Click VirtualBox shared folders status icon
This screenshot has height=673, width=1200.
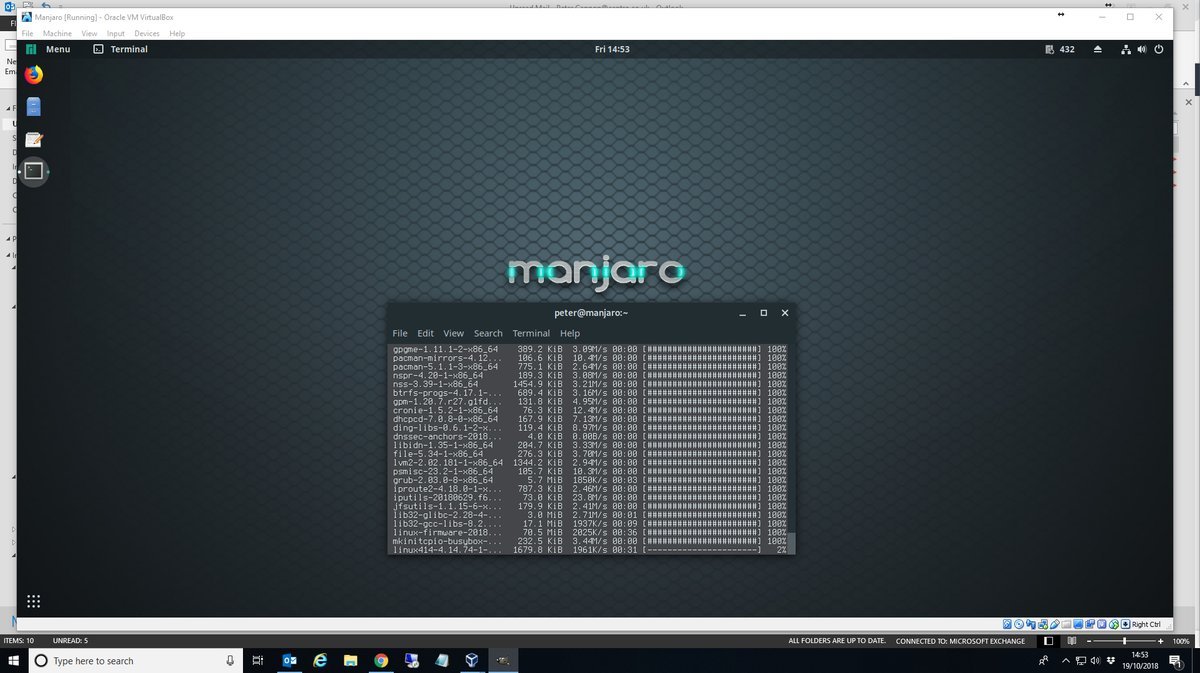click(x=1066, y=624)
